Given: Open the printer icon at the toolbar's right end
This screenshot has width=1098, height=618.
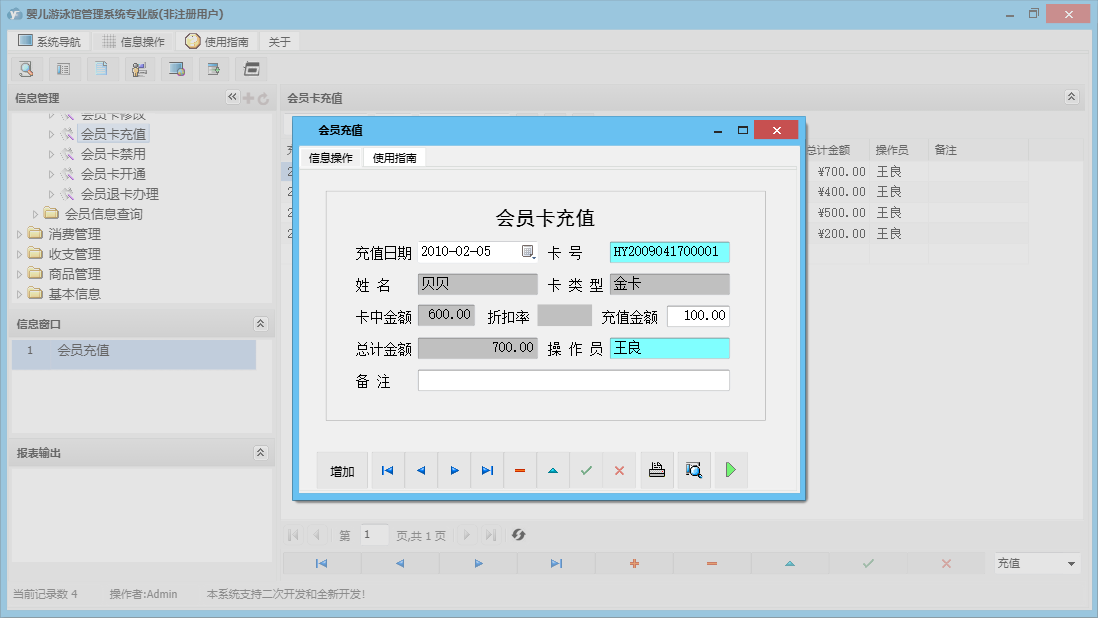Looking at the screenshot, I should click(x=251, y=68).
